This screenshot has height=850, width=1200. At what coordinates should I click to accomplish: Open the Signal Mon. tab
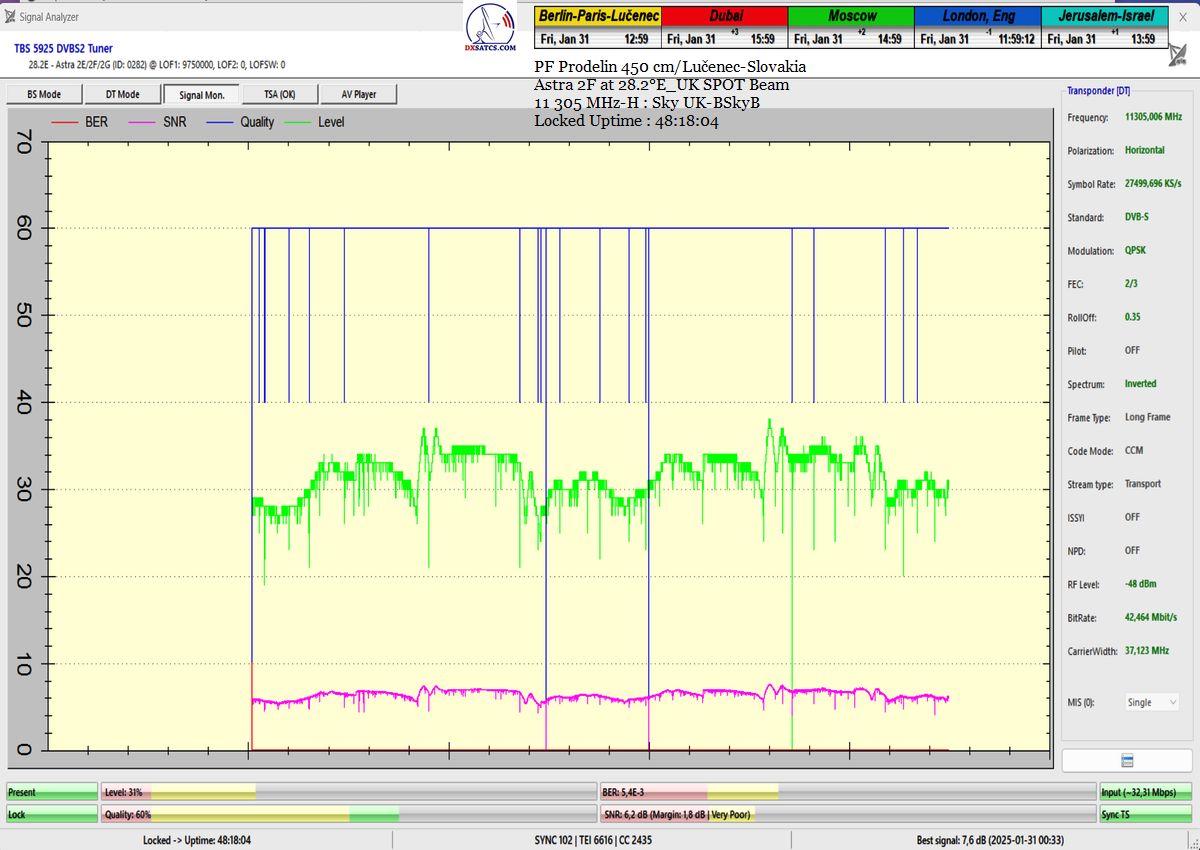pos(201,94)
